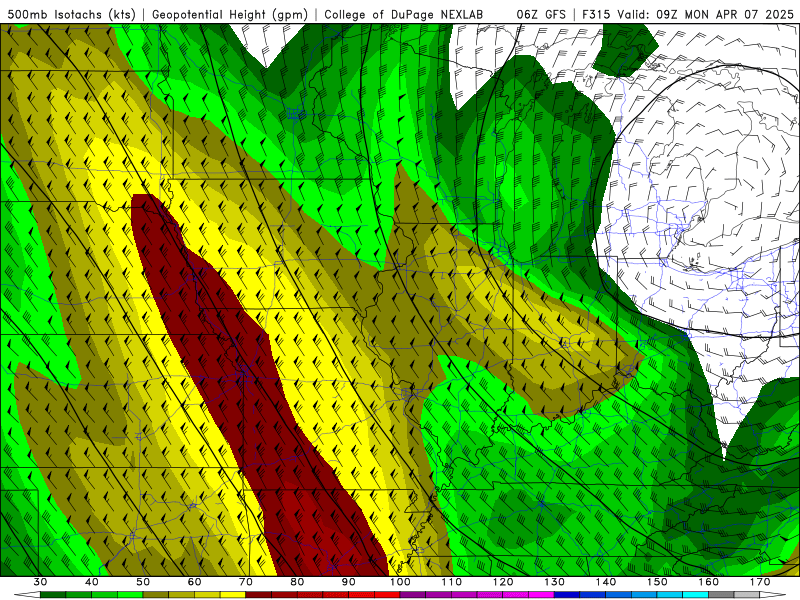Click the legend value 90

(x=348, y=582)
